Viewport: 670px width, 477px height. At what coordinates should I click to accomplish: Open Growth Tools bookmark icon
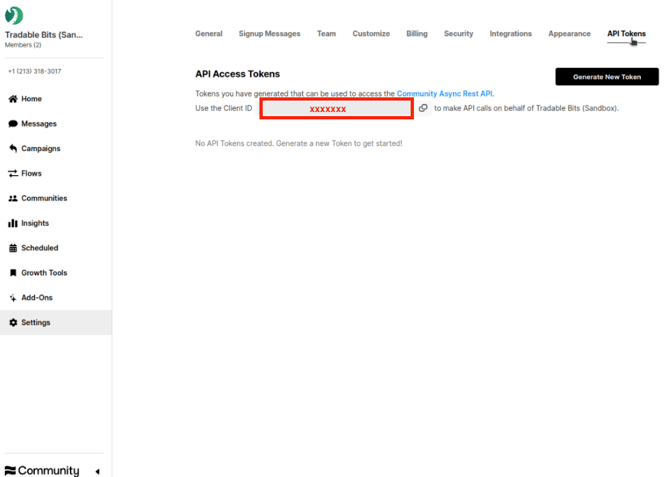pos(13,273)
